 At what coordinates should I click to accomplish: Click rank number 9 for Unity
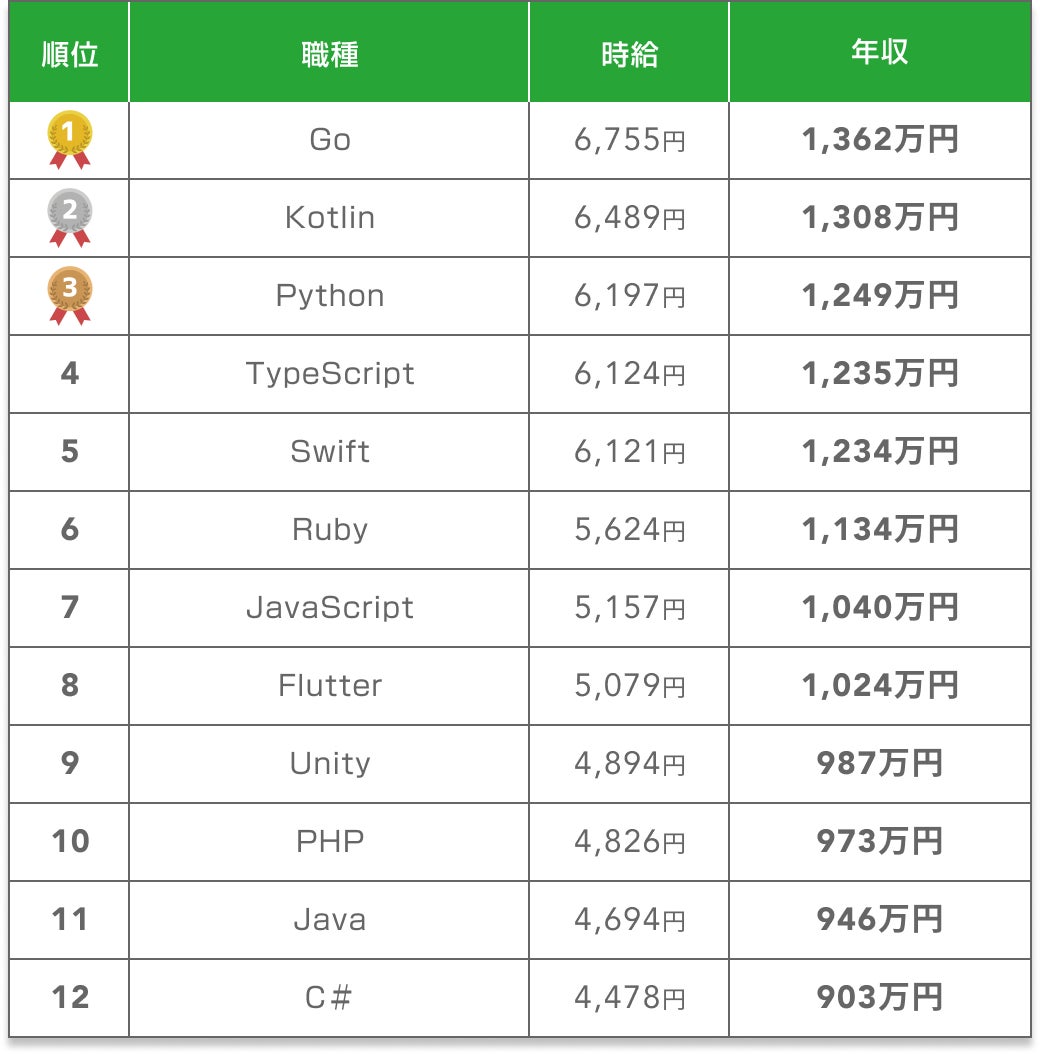(70, 764)
